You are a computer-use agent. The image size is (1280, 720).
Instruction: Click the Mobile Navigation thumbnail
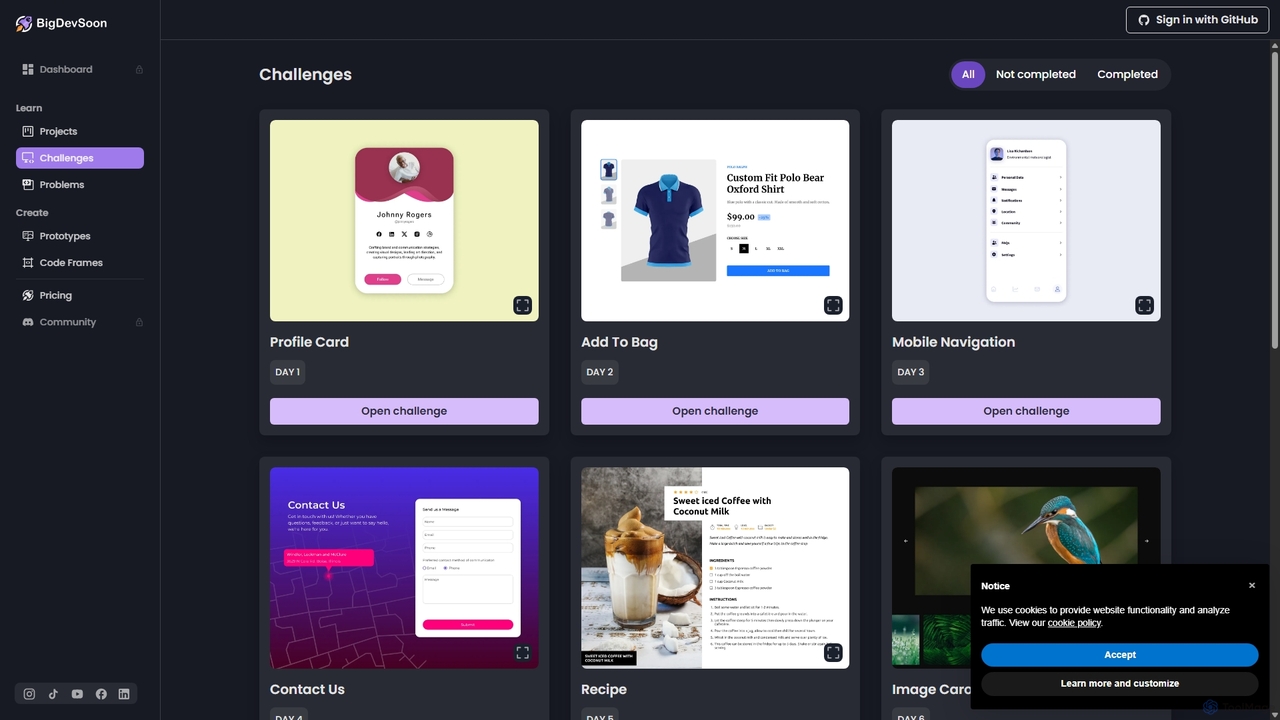(x=1026, y=221)
